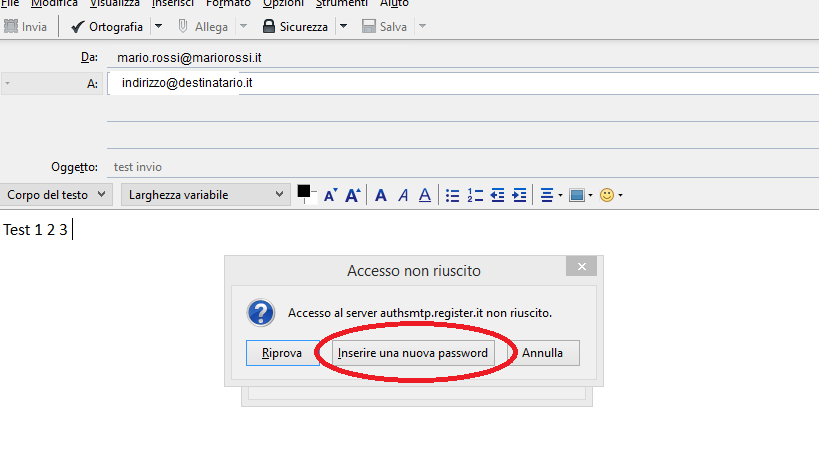Screen dimensions: 819x468
Task: Open the Salva dropdown arrow
Action: [423, 27]
